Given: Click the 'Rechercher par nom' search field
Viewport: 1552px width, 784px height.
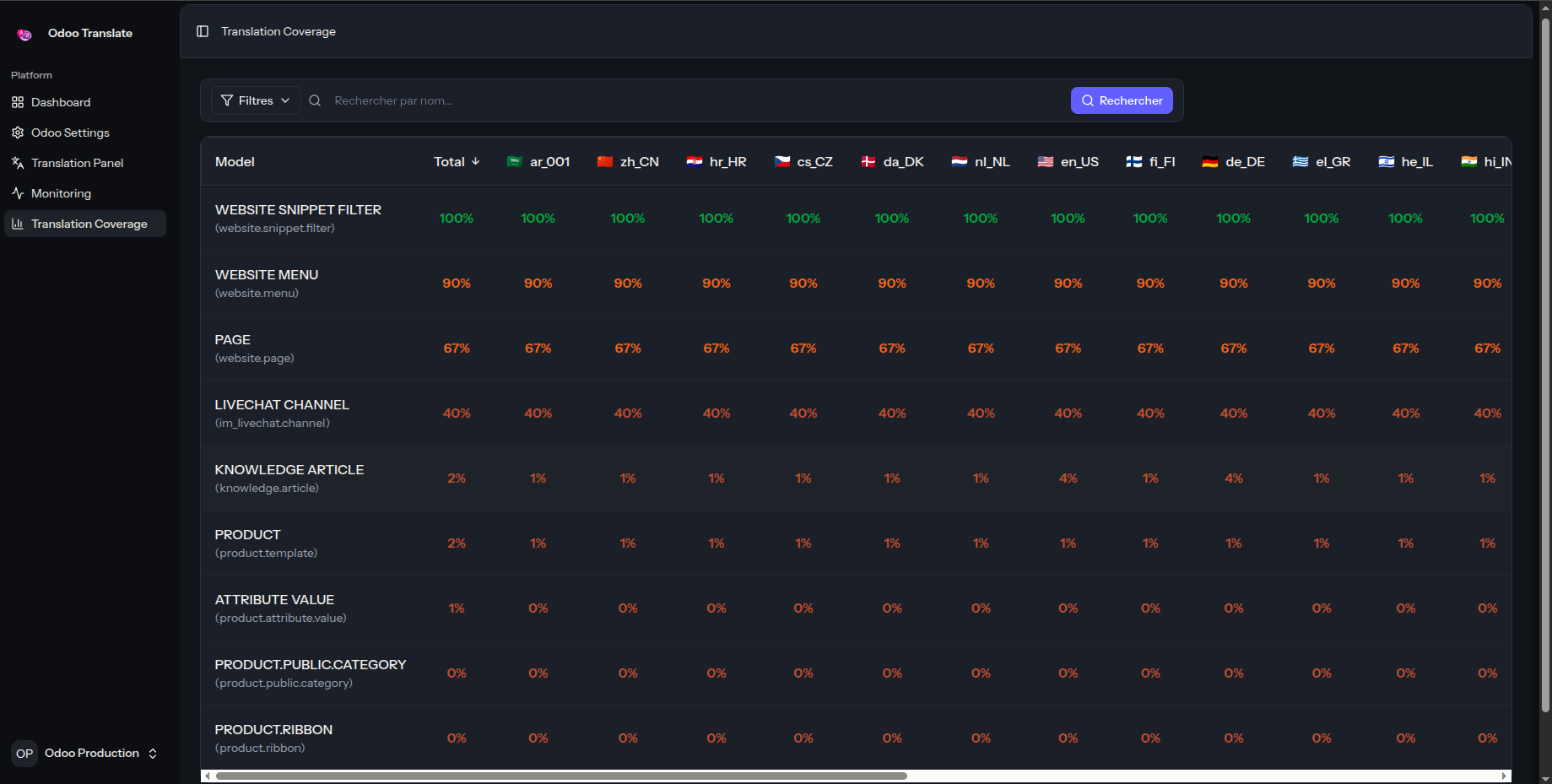Looking at the screenshot, I should point(696,100).
